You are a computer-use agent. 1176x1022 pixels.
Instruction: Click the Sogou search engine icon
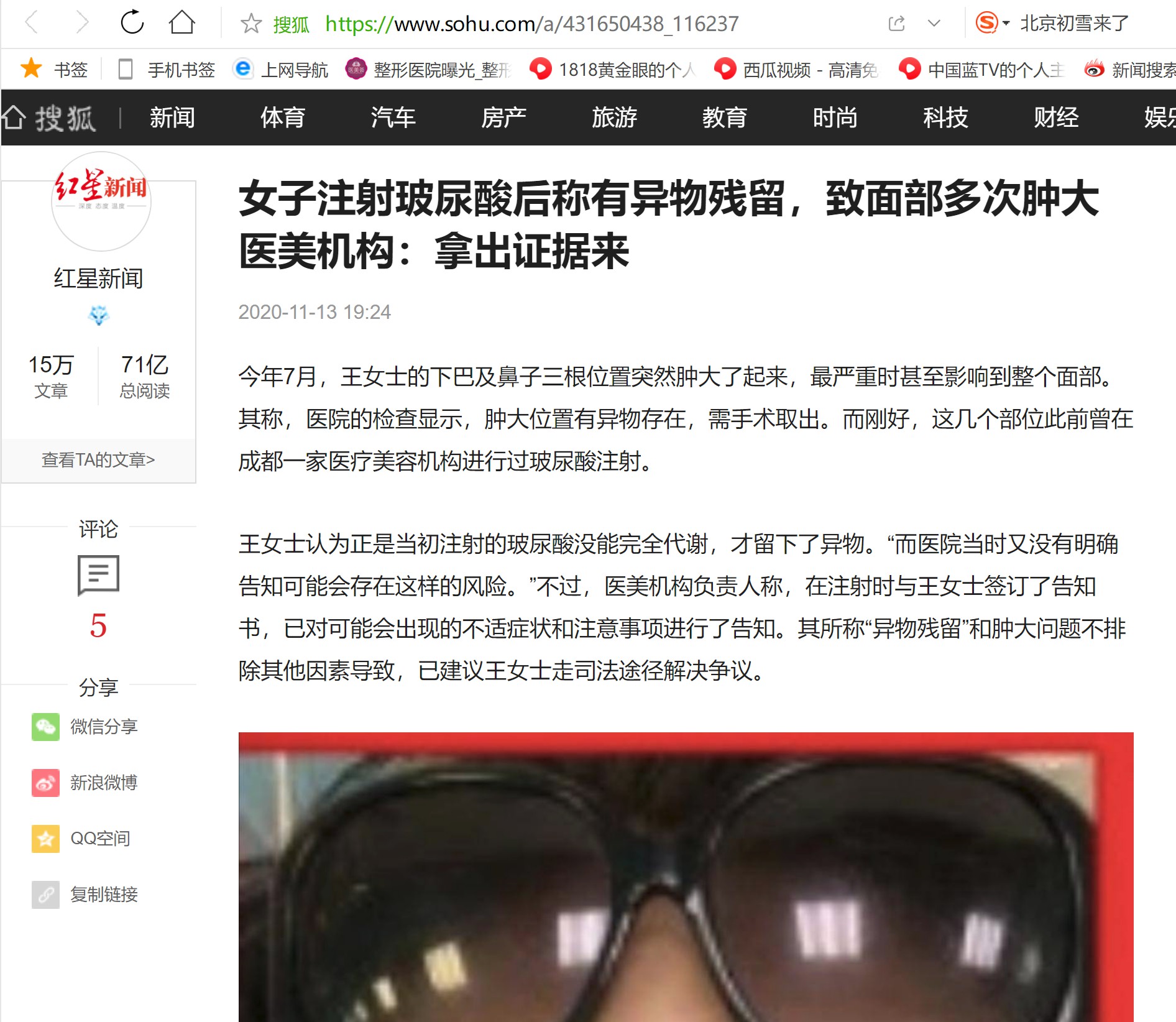point(986,23)
